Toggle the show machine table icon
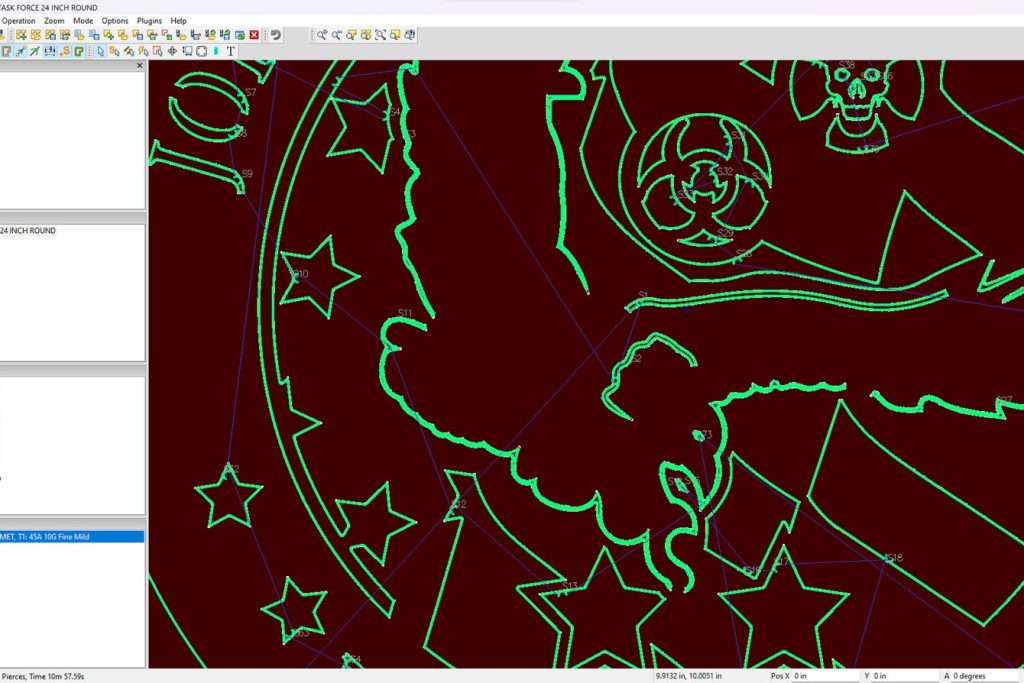Viewport: 1024px width, 683px height. click(x=49, y=51)
